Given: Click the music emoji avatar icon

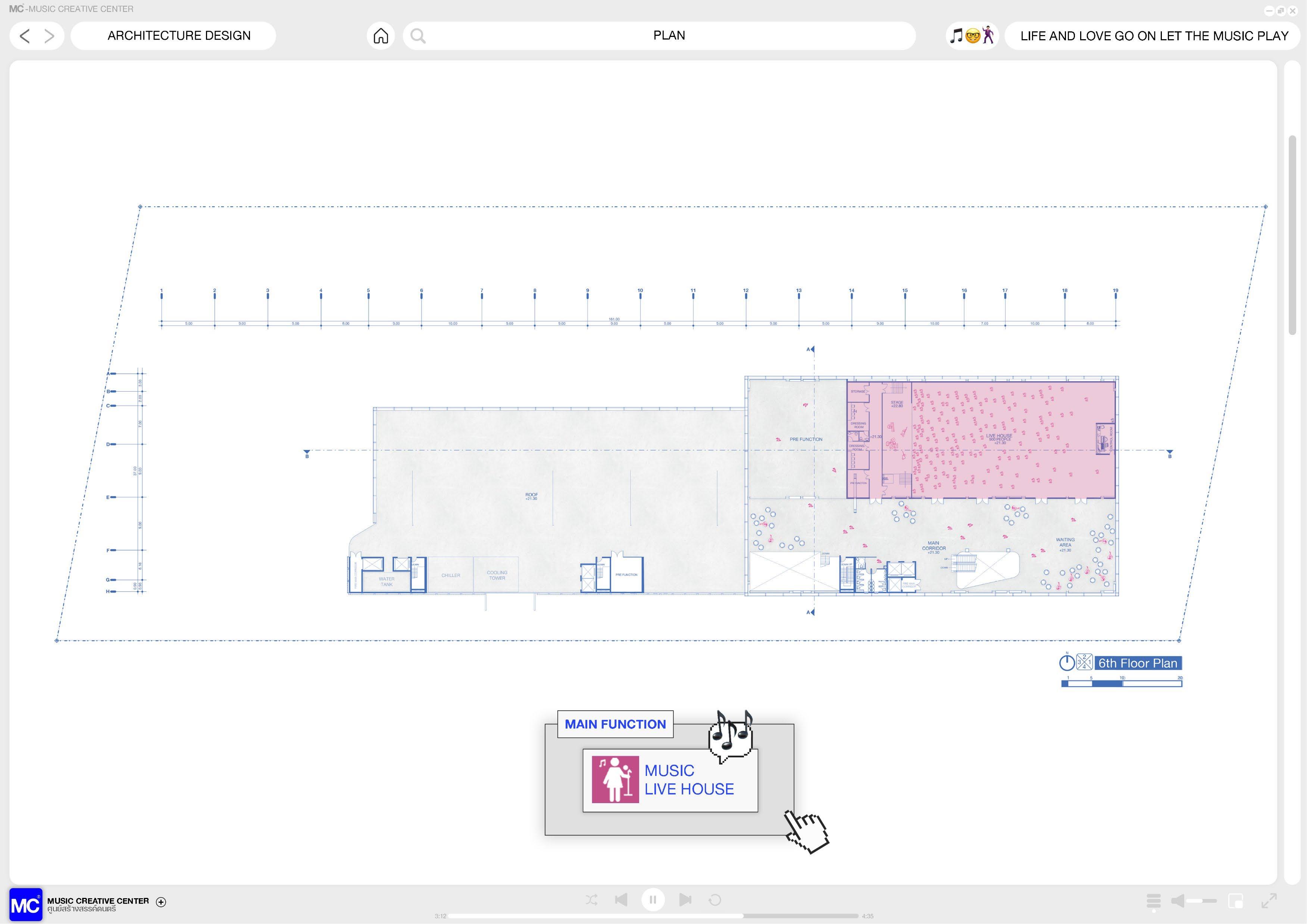Looking at the screenshot, I should [972, 36].
